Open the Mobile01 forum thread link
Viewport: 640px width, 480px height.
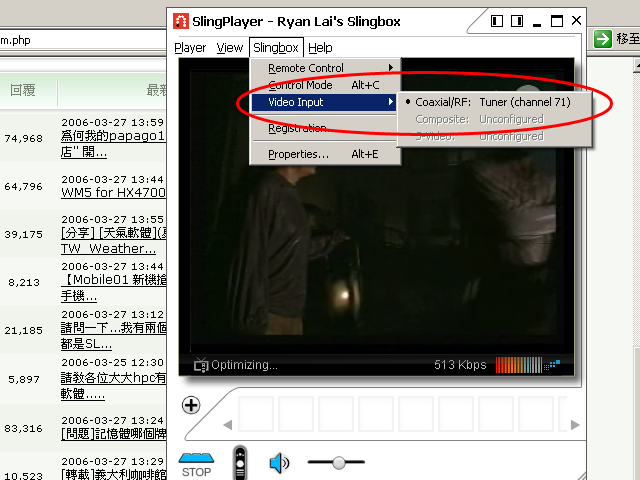[113, 288]
